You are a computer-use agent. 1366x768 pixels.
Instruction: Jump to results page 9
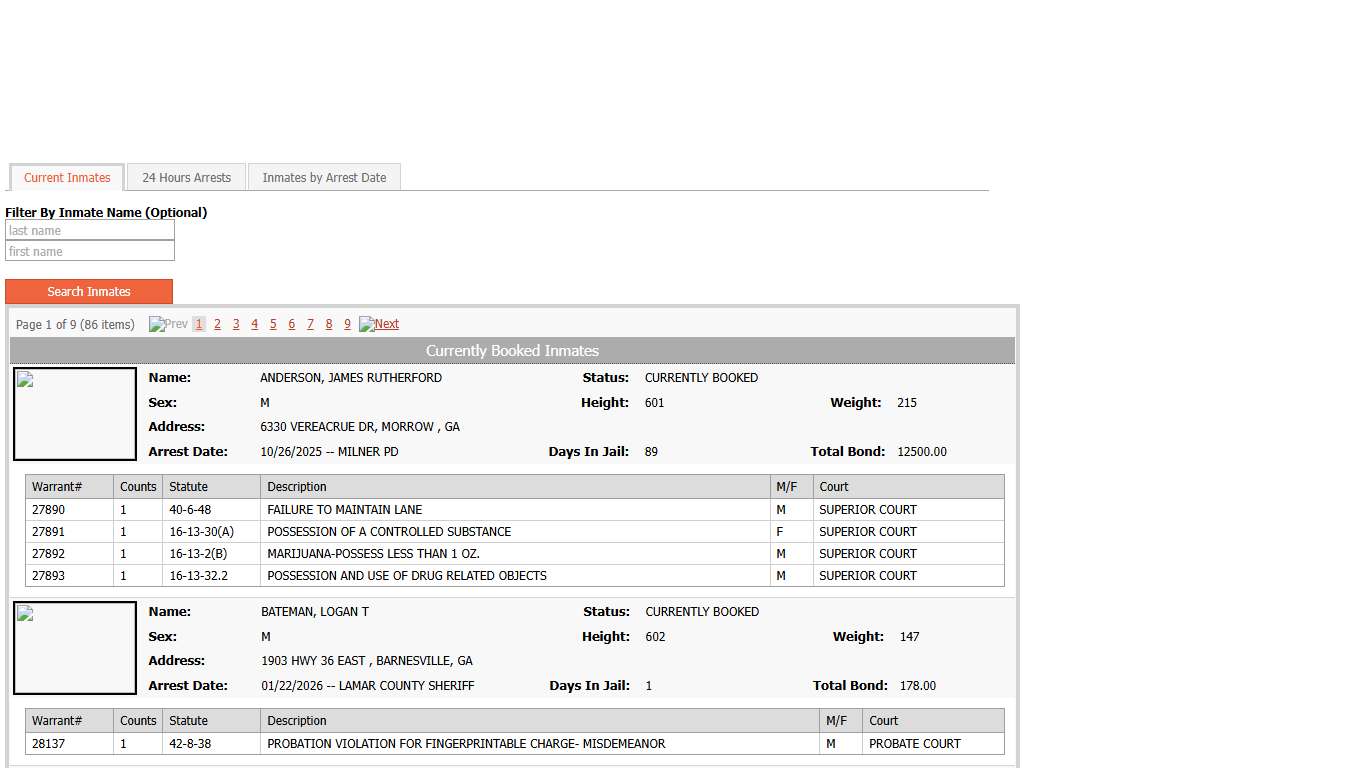click(347, 324)
